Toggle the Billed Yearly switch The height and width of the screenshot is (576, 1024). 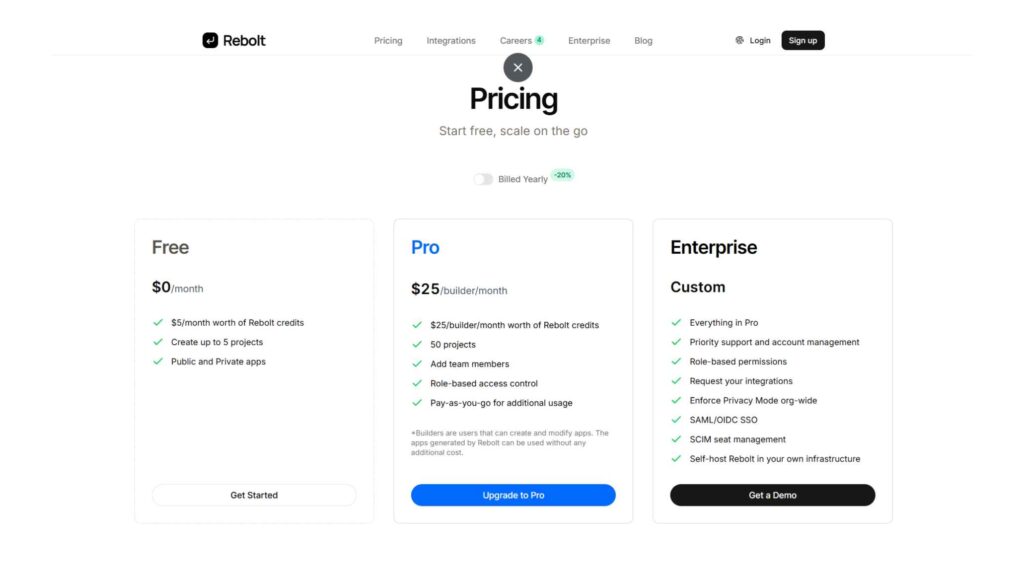click(x=483, y=179)
